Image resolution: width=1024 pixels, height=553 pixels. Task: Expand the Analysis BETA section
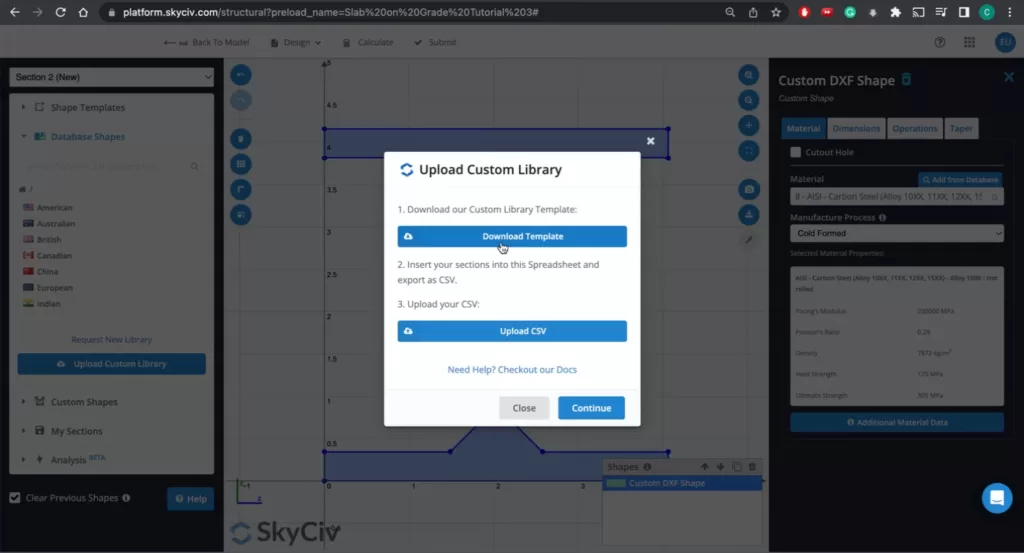coord(70,459)
